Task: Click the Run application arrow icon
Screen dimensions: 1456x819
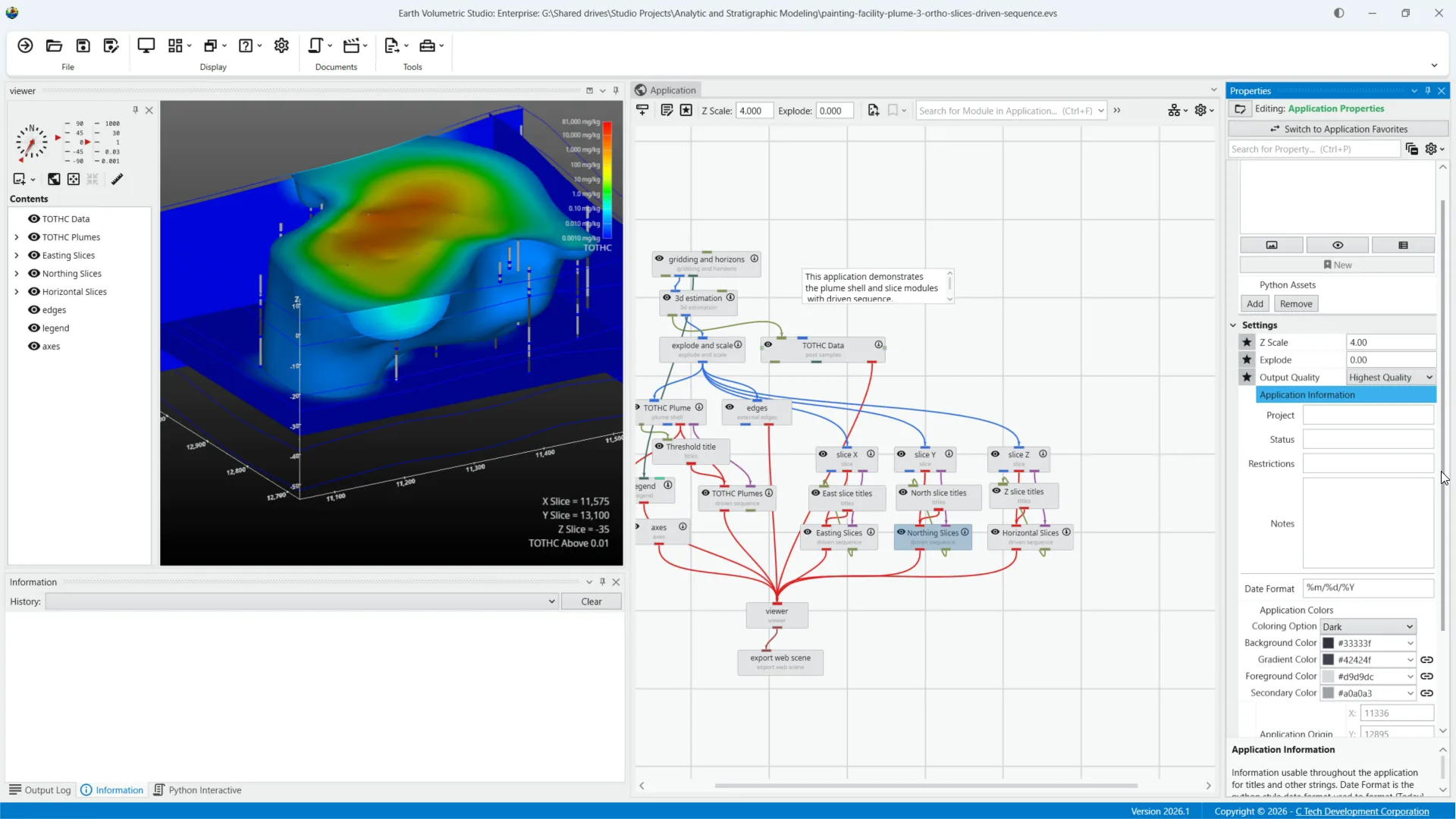Action: [x=25, y=45]
